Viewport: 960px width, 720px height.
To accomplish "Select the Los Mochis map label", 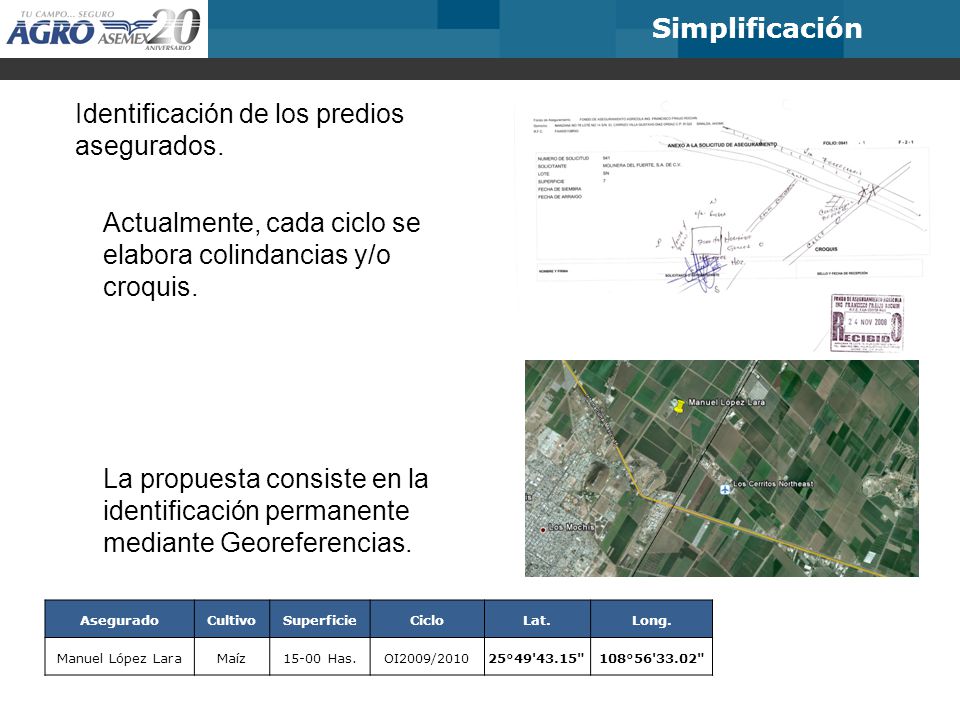I will click(571, 527).
